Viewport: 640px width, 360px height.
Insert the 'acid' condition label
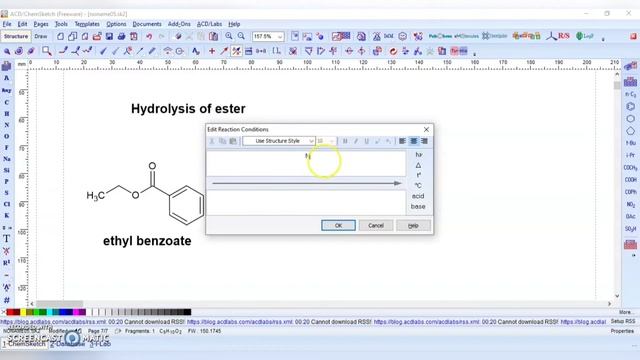(x=418, y=196)
